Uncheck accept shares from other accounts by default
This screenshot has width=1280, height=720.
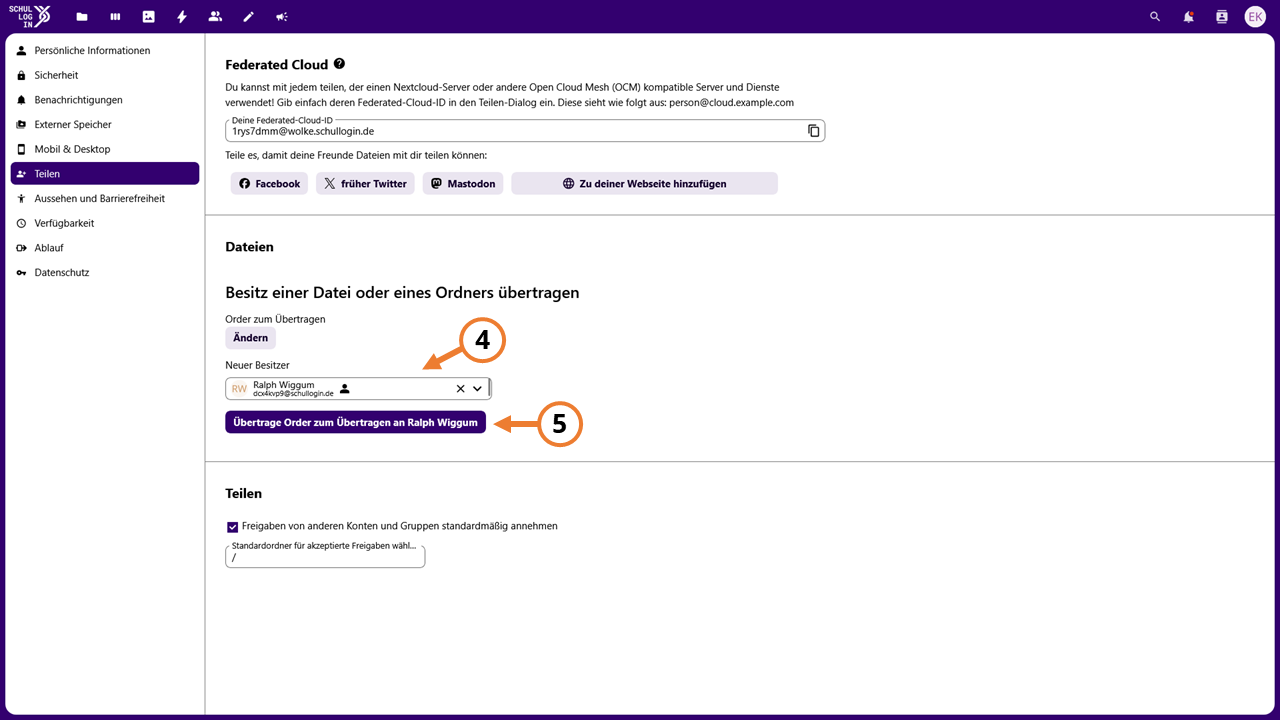(232, 526)
